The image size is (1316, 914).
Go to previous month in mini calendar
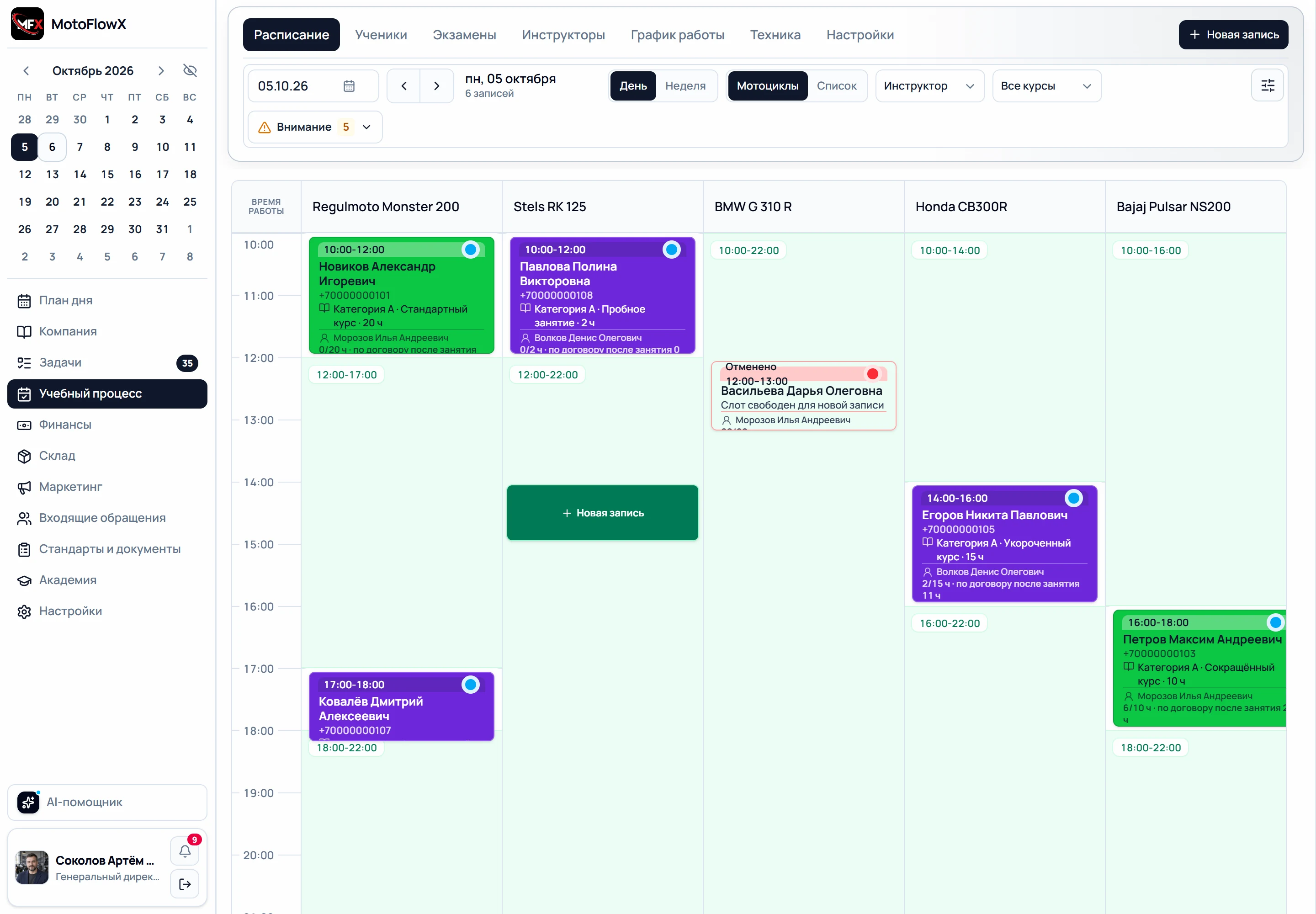click(x=26, y=70)
